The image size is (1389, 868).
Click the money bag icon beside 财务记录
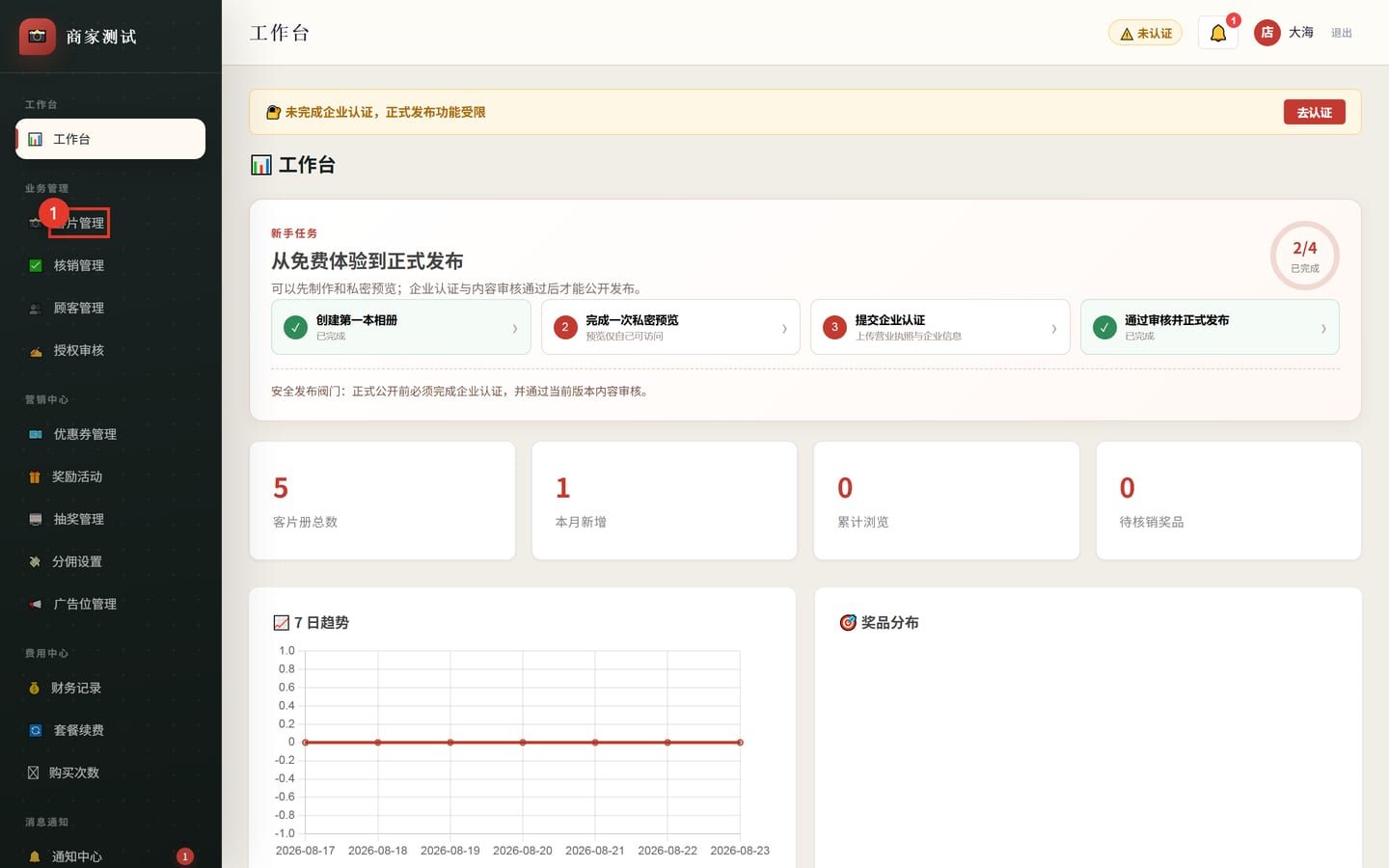point(35,688)
